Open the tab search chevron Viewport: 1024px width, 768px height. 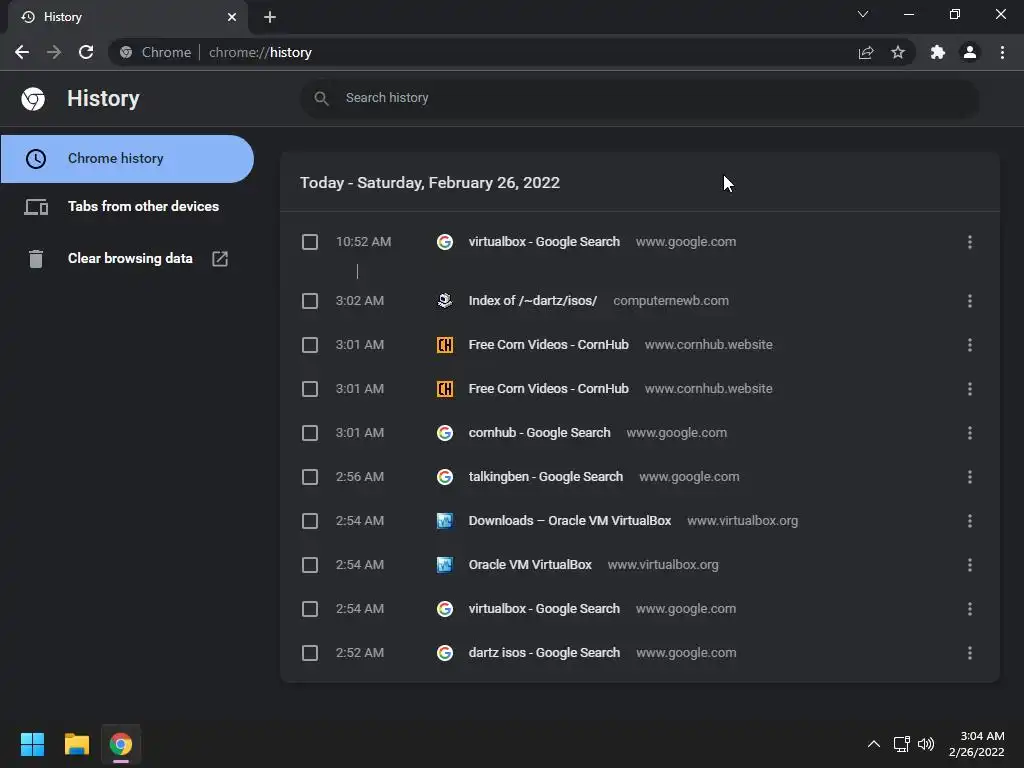[x=863, y=14]
